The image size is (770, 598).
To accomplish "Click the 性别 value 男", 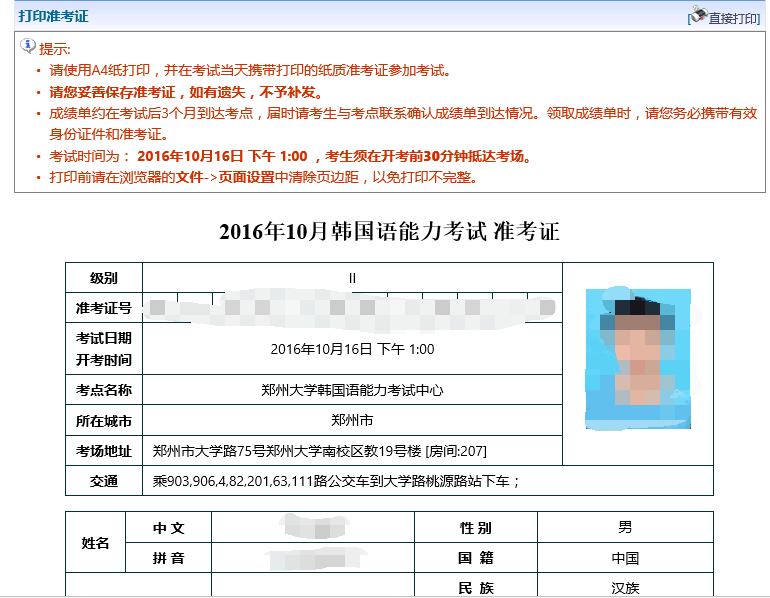I will pos(625,527).
